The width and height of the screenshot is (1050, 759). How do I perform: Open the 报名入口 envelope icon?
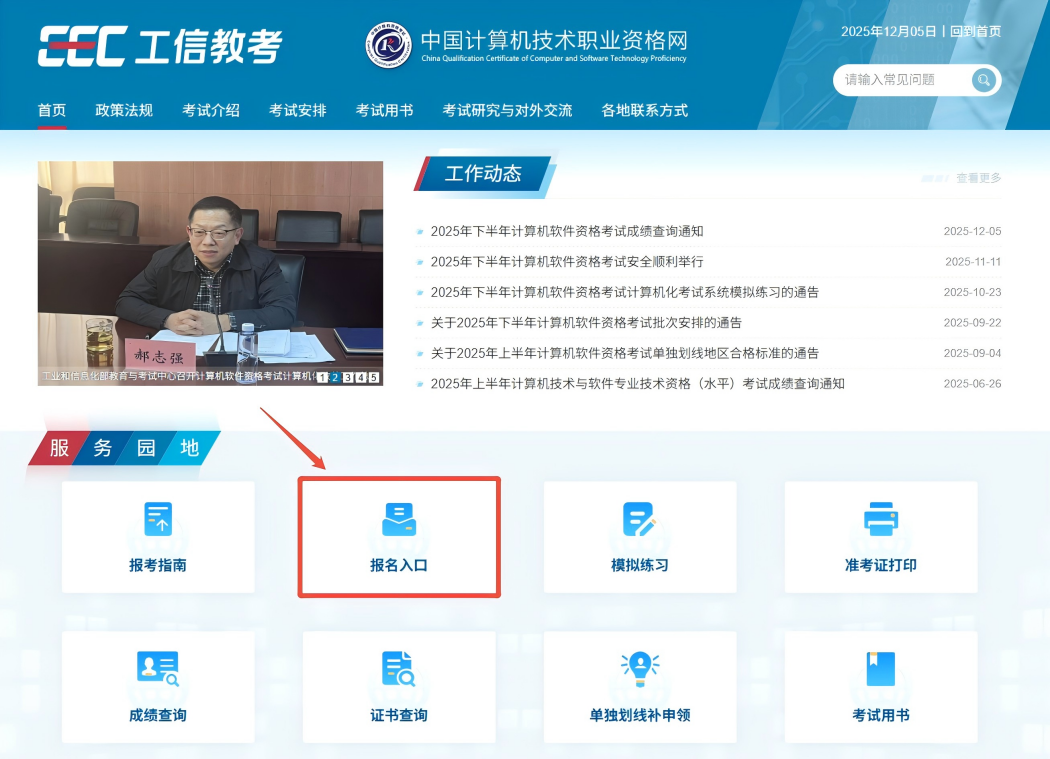[x=399, y=519]
